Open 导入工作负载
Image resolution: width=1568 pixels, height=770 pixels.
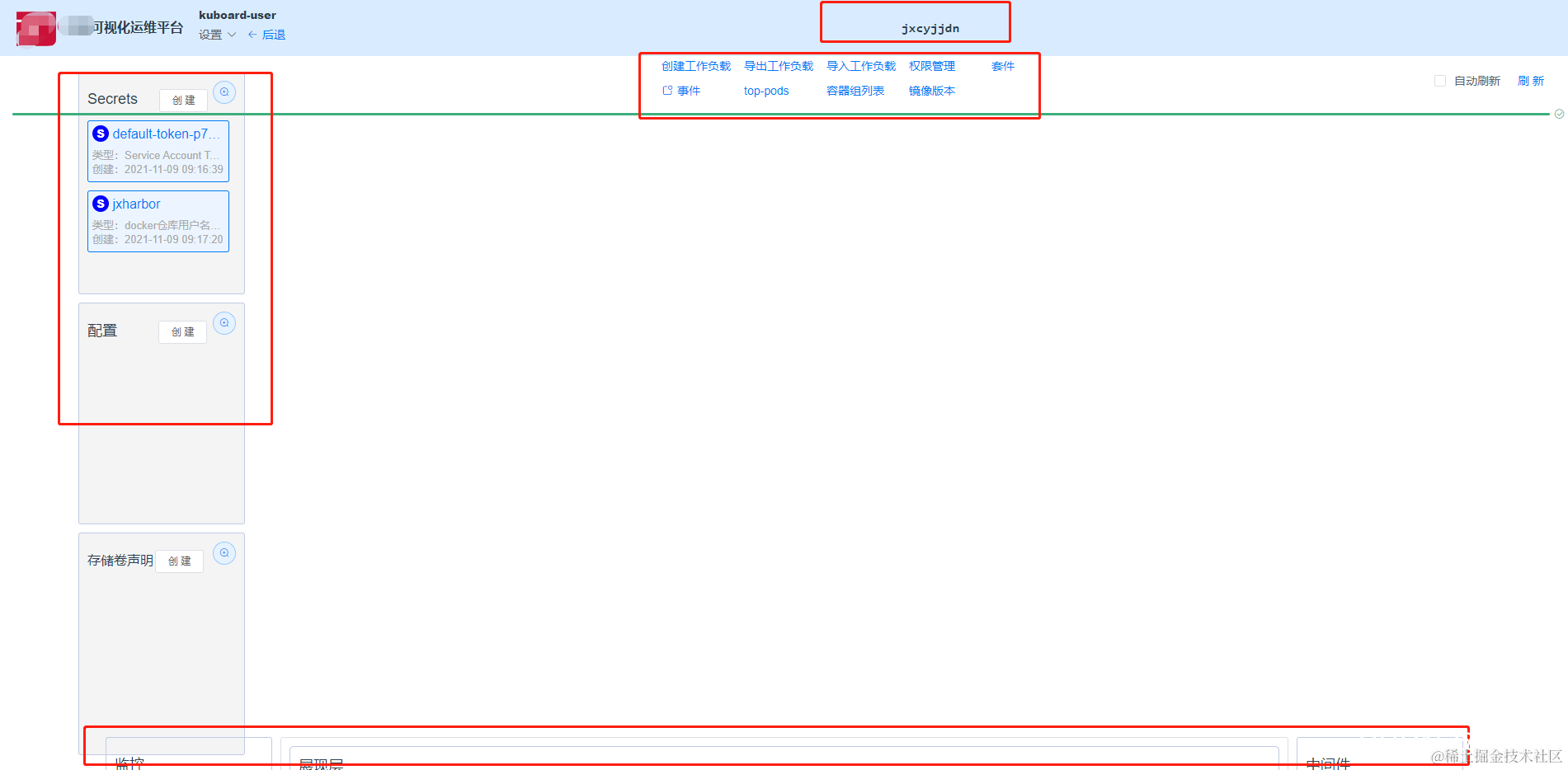click(x=861, y=66)
